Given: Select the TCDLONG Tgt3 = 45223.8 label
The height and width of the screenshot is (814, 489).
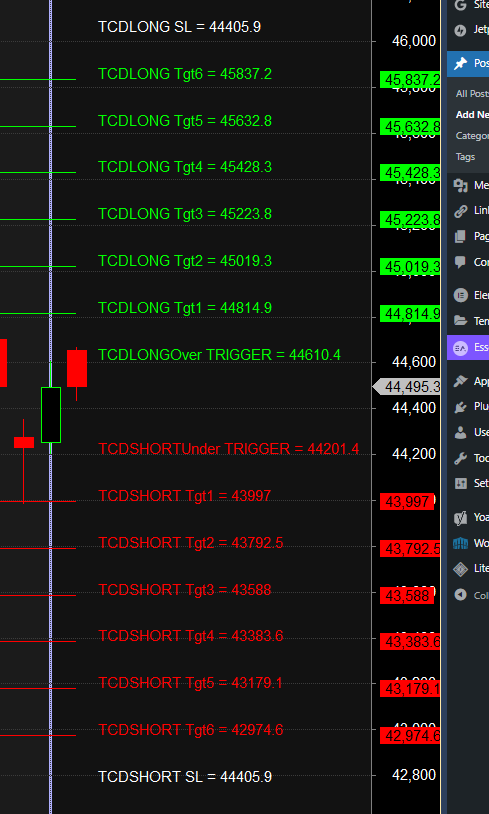Looking at the screenshot, I should click(185, 214).
